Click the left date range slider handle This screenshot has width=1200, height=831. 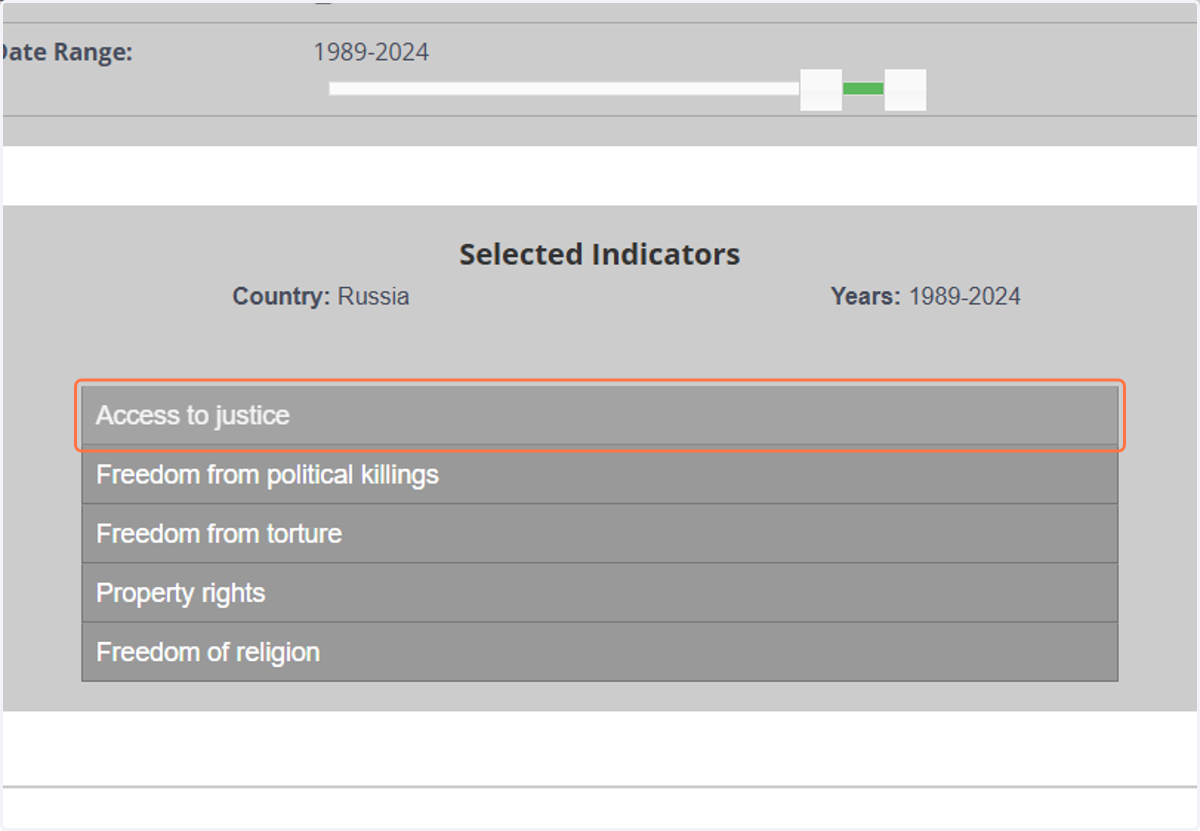pyautogui.click(x=821, y=90)
